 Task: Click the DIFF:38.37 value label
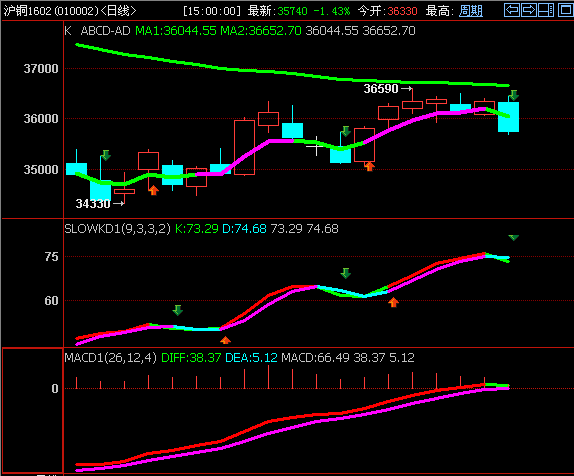191,357
